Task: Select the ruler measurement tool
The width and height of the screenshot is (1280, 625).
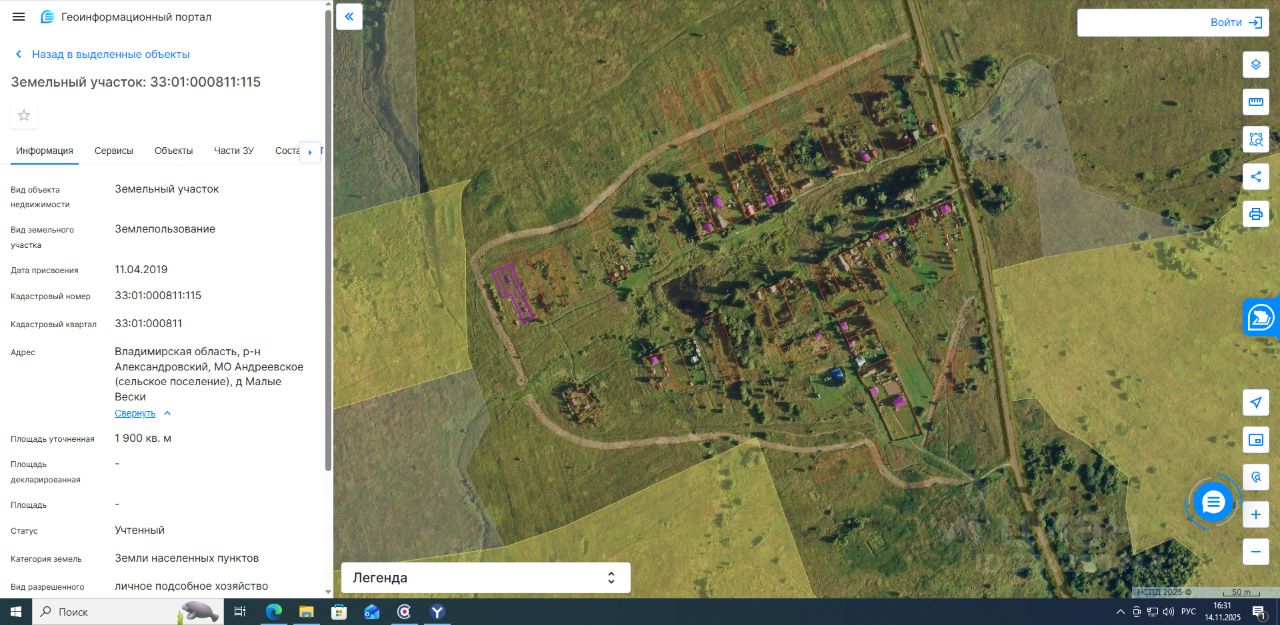Action: [1256, 102]
